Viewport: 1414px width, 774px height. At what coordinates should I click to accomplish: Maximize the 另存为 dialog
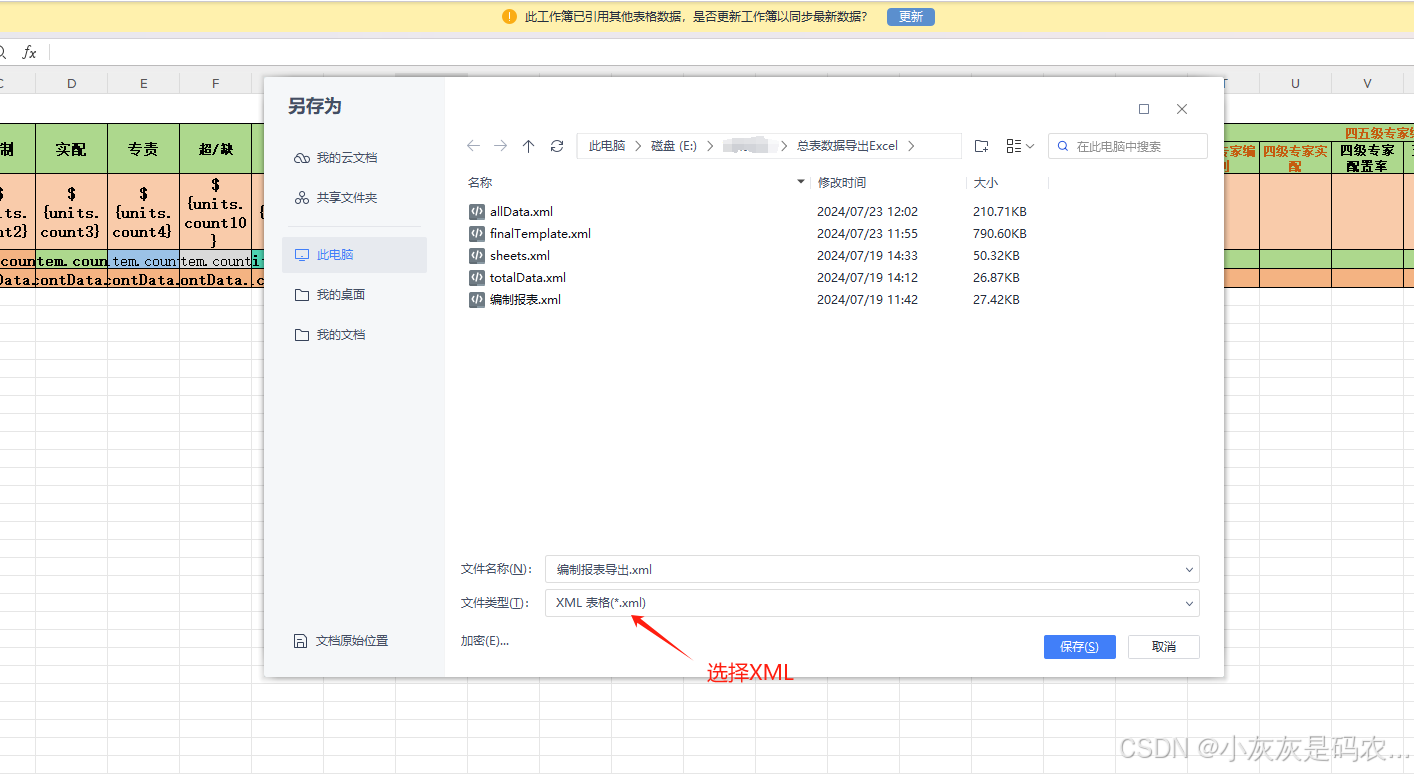point(1144,109)
